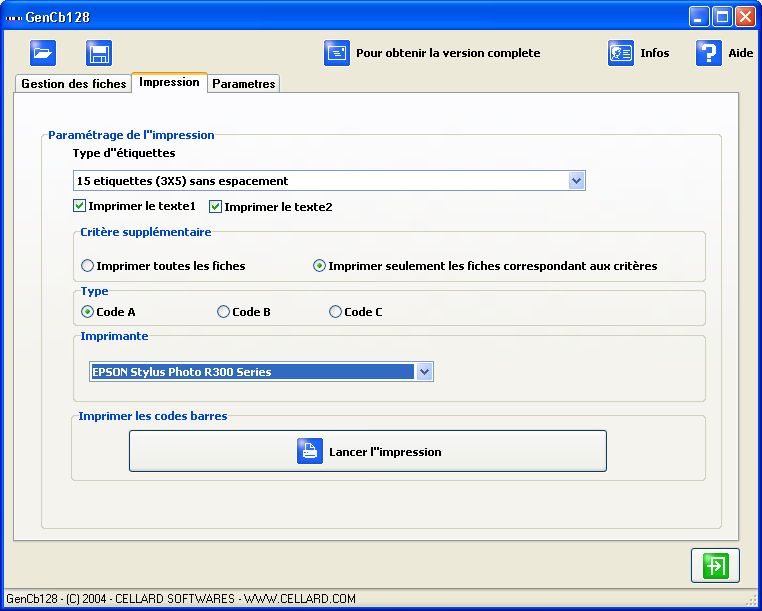
Task: Switch to Gestion des fiches tab
Action: [x=74, y=84]
